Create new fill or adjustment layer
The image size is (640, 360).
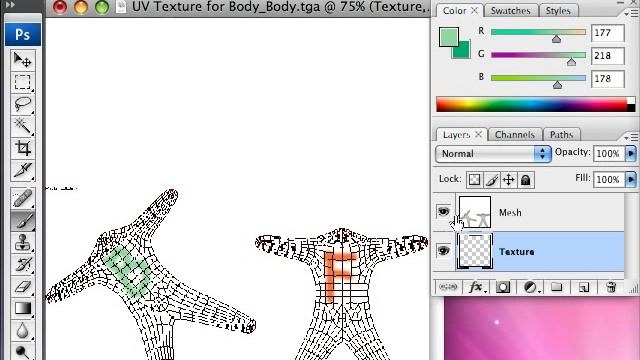(x=530, y=287)
